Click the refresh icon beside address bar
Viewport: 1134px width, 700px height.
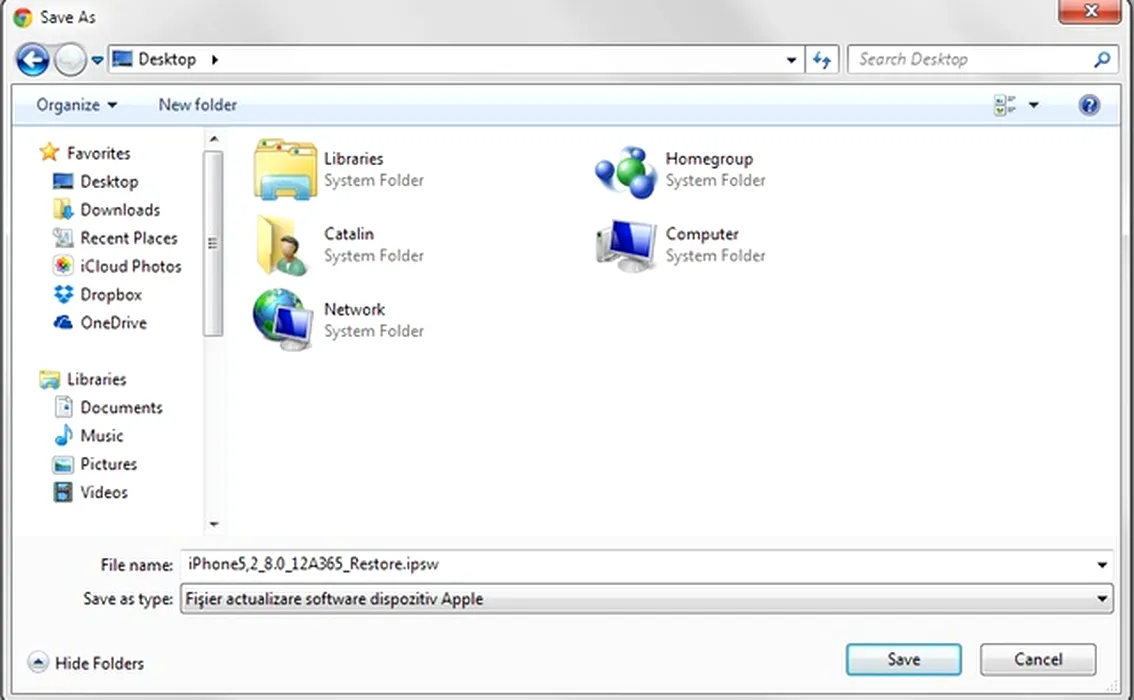pyautogui.click(x=822, y=60)
